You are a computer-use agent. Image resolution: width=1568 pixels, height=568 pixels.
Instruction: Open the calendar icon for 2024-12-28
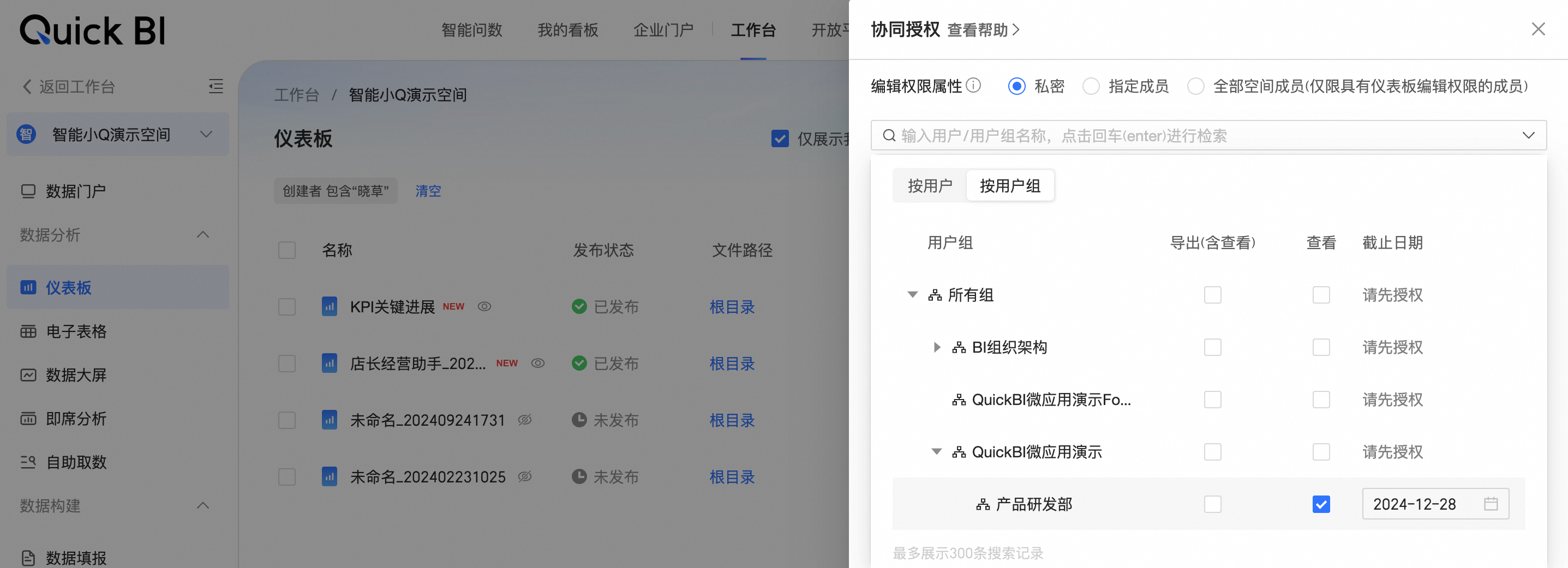coord(1491,504)
